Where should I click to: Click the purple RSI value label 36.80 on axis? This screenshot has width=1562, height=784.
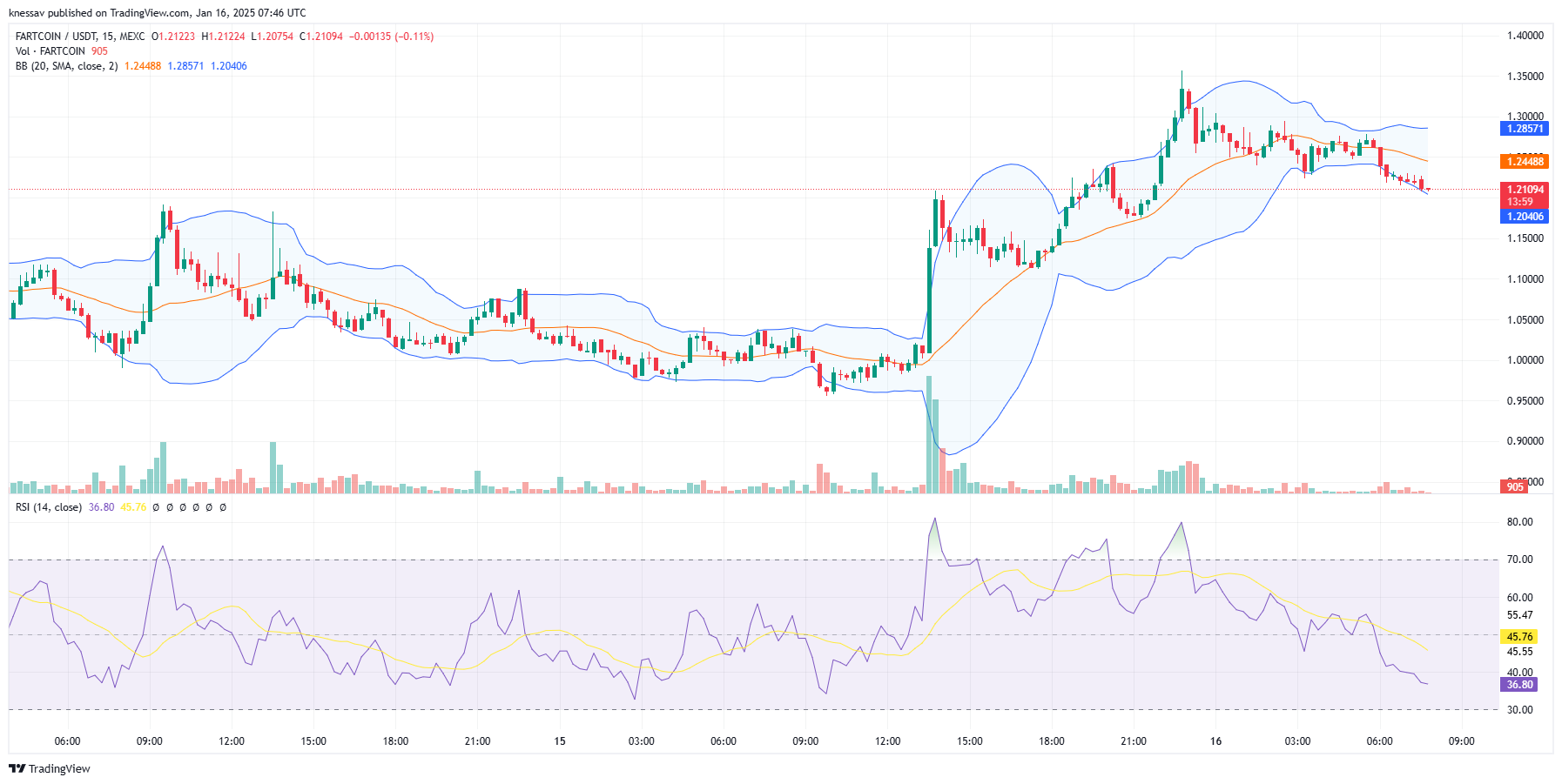pyautogui.click(x=1519, y=685)
